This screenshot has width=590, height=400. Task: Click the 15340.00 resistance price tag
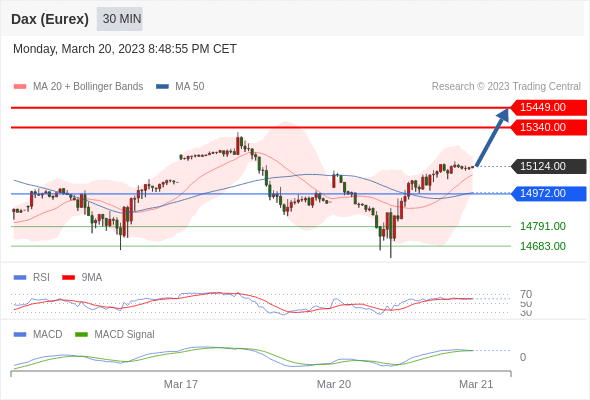click(x=548, y=128)
